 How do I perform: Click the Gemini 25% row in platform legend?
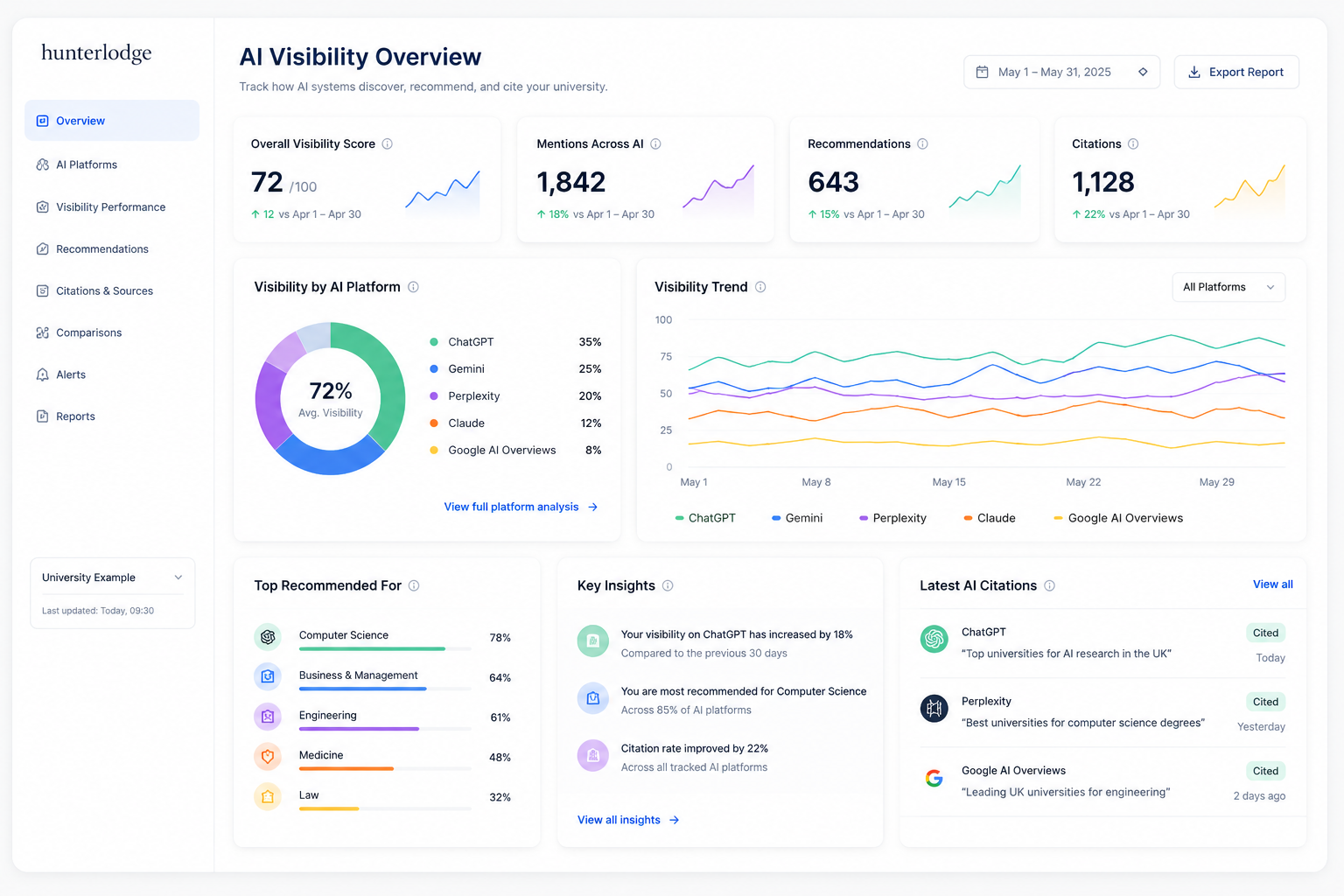(x=515, y=369)
